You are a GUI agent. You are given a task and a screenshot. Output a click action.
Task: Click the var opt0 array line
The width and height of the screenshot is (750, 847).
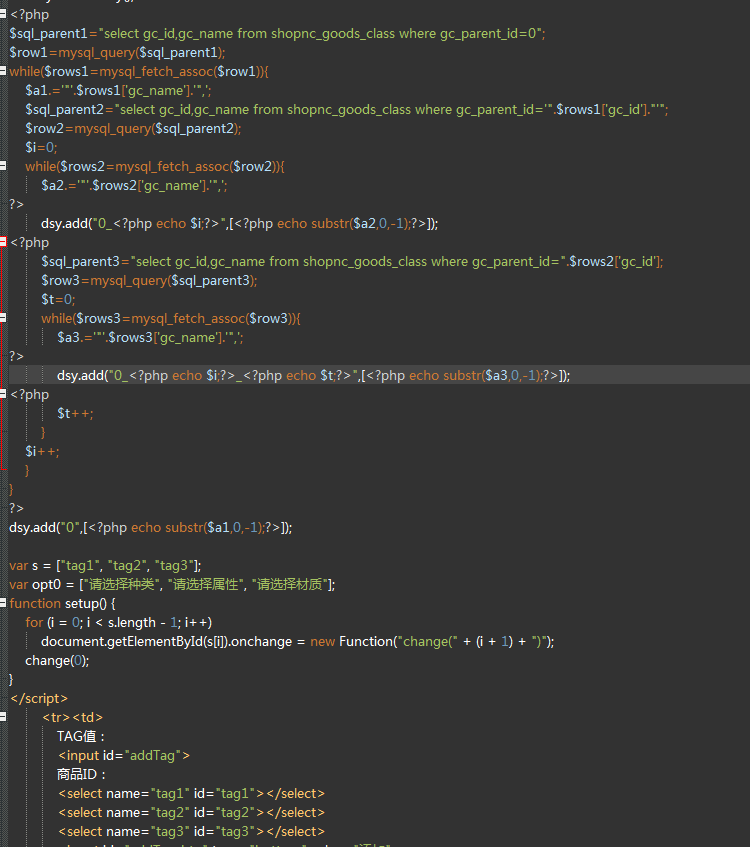(172, 584)
